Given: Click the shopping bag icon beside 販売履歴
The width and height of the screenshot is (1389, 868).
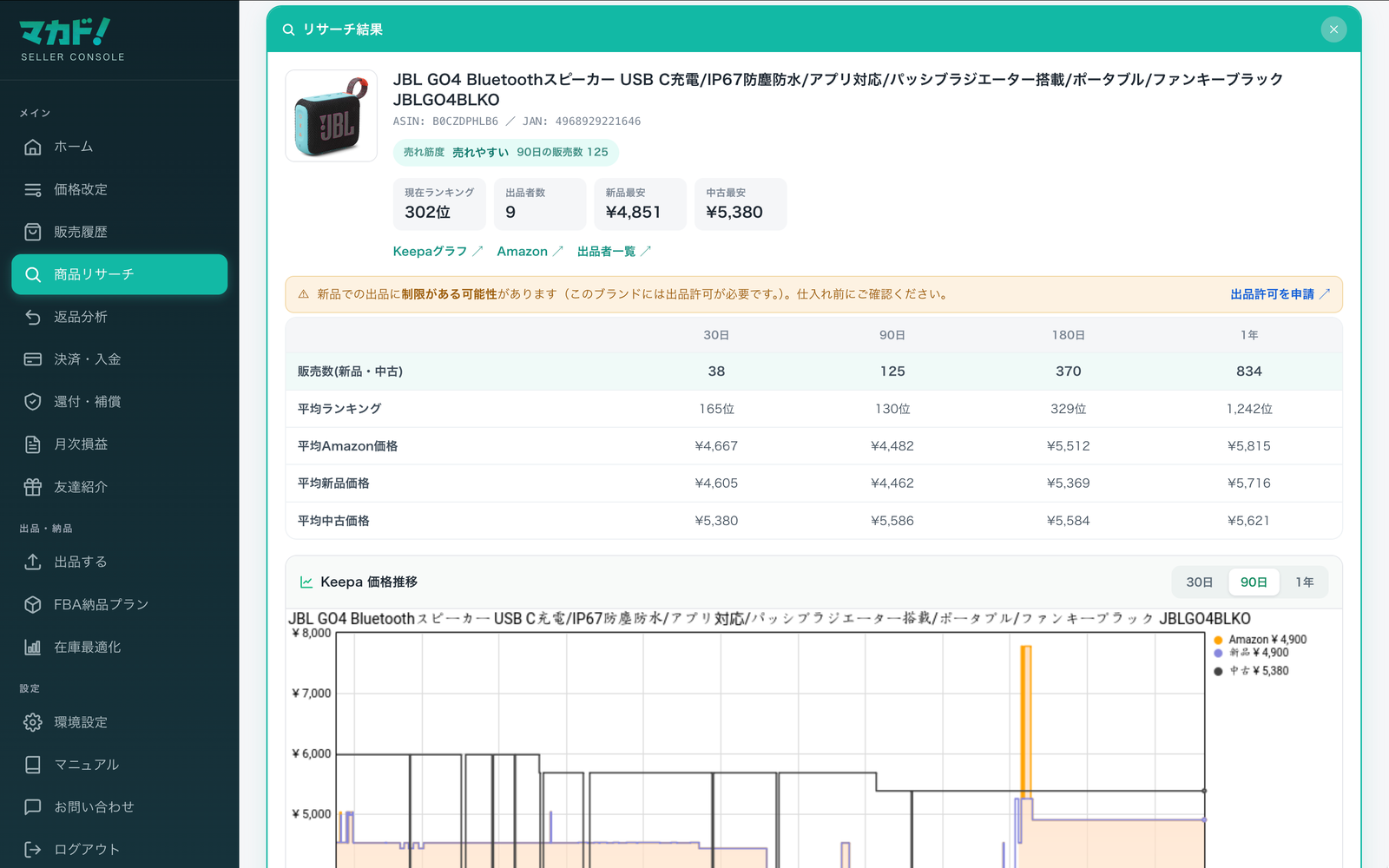Looking at the screenshot, I should point(33,232).
